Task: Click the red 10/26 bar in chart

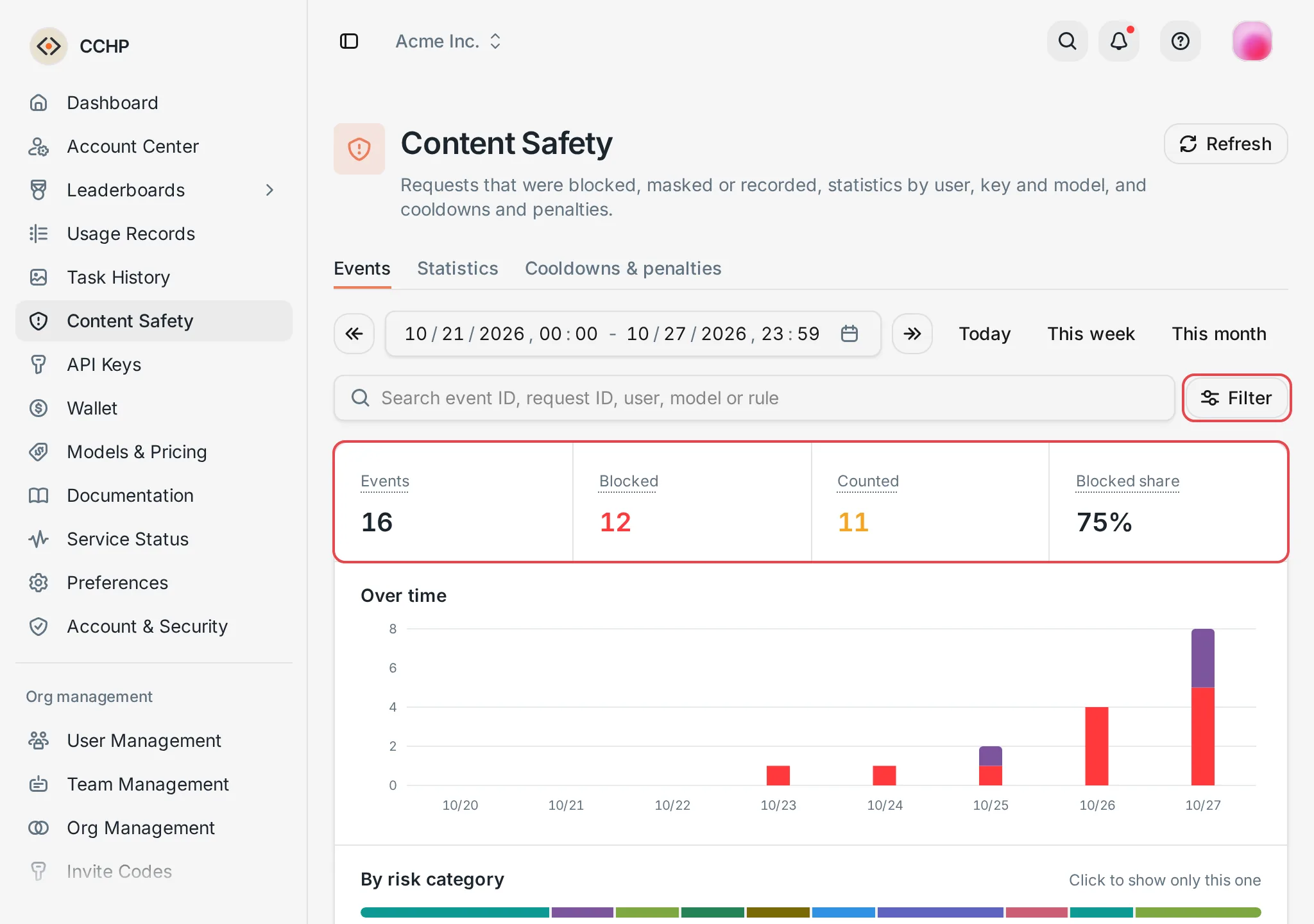Action: click(1096, 746)
